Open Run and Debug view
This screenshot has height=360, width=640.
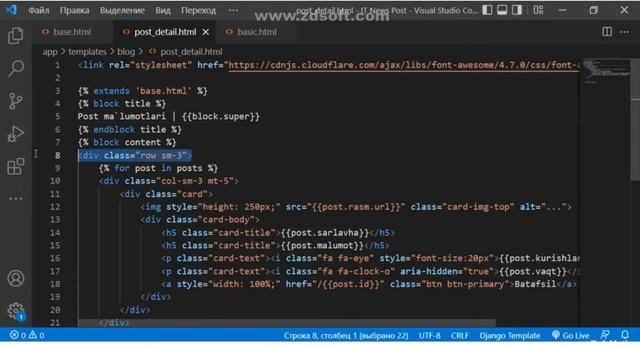coord(16,133)
